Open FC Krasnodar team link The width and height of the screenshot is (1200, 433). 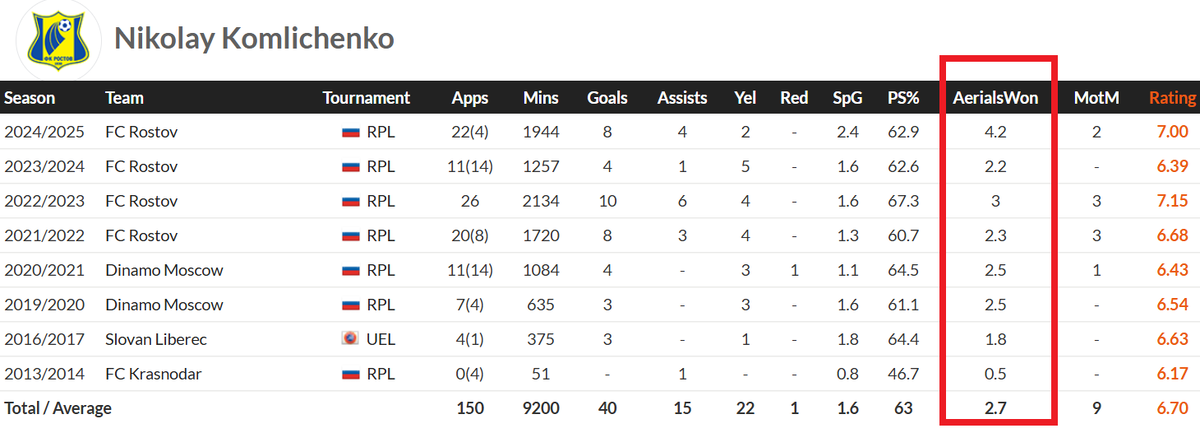pyautogui.click(x=153, y=374)
